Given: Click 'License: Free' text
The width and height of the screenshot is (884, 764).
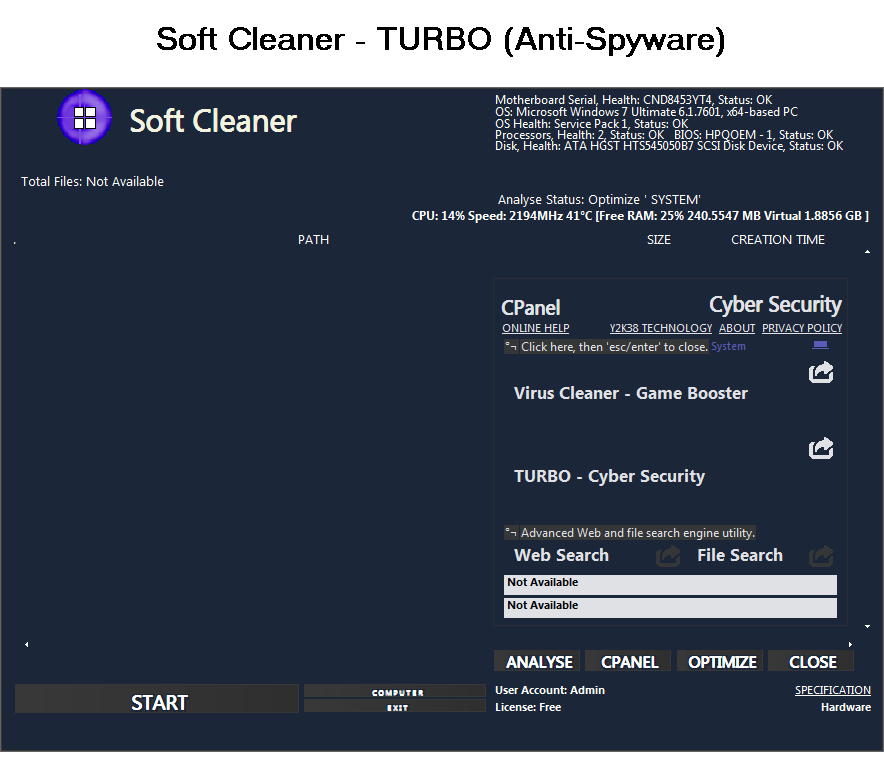Looking at the screenshot, I should [528, 707].
